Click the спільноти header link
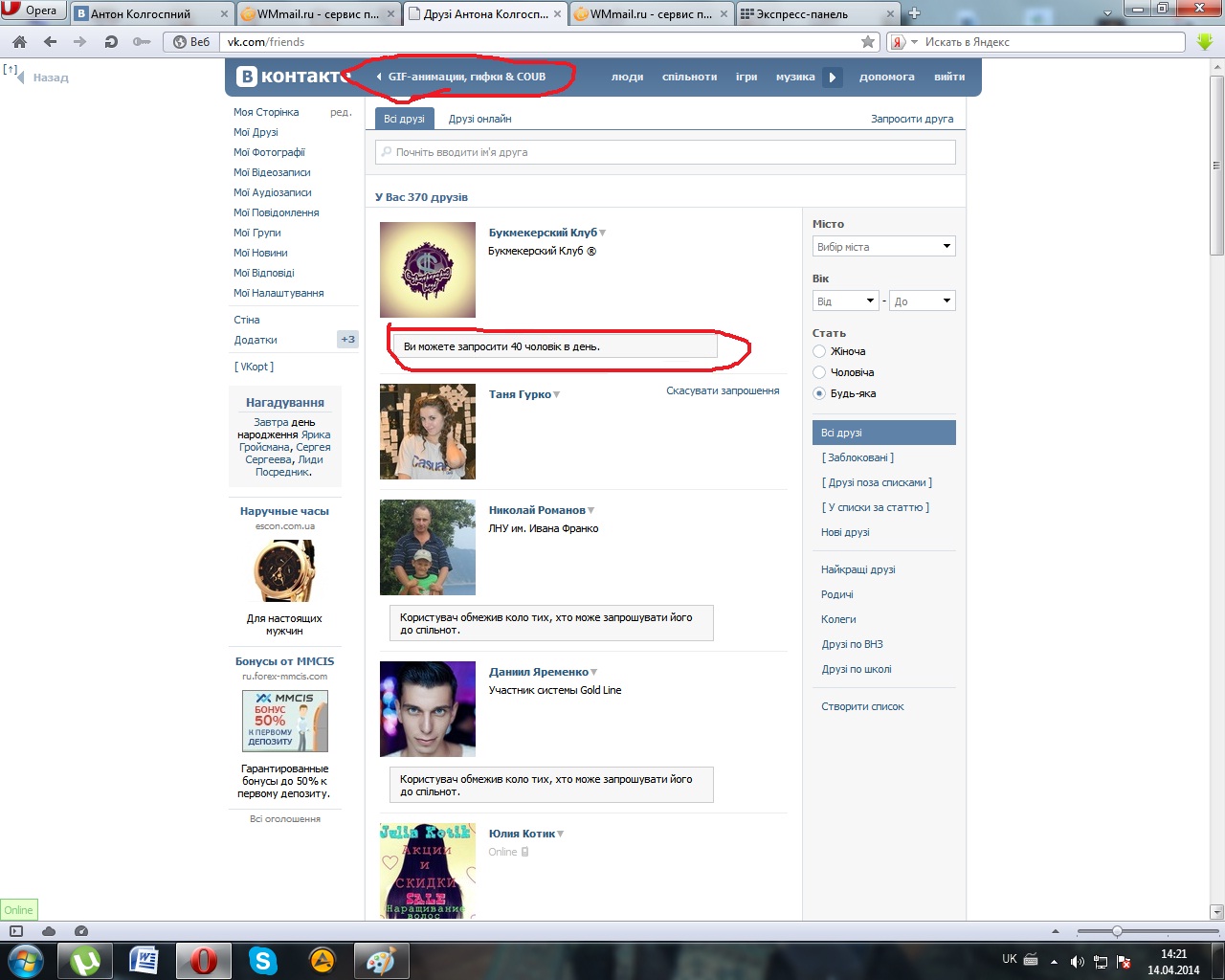 [689, 77]
